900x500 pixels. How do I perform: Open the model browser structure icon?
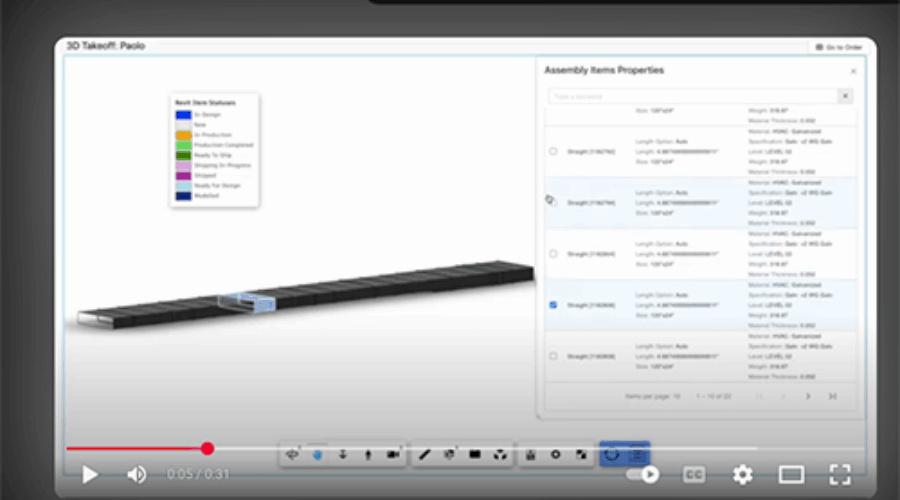(x=500, y=454)
